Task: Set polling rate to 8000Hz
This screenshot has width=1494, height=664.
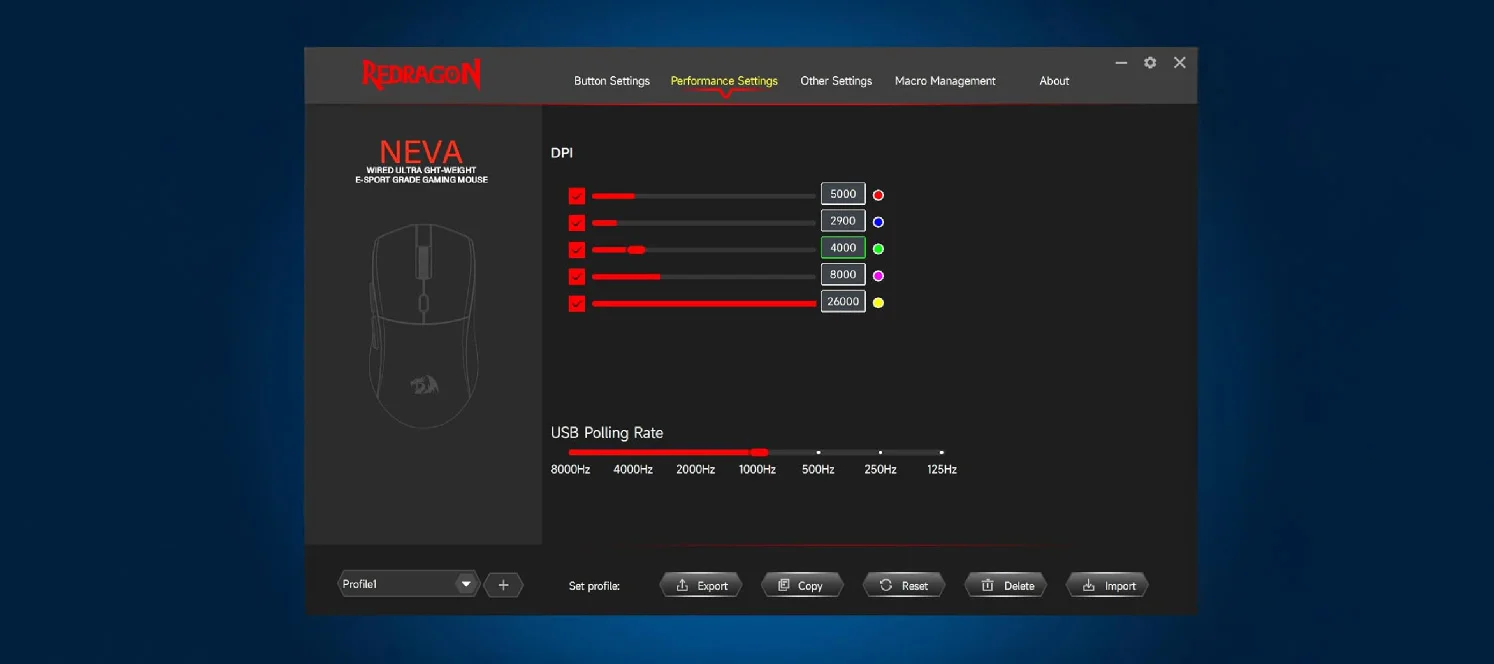Action: point(570,469)
